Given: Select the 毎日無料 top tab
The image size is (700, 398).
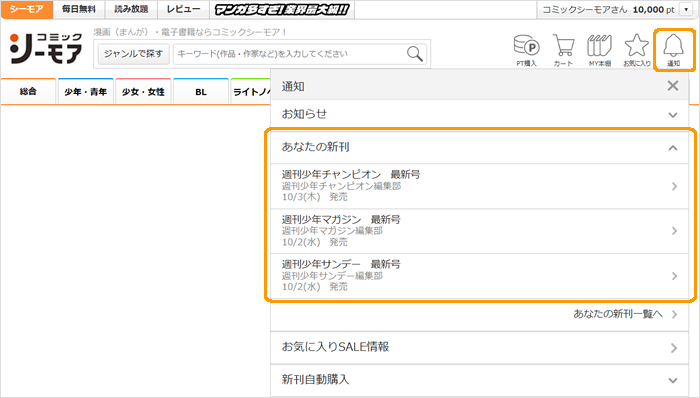Looking at the screenshot, I should point(79,9).
